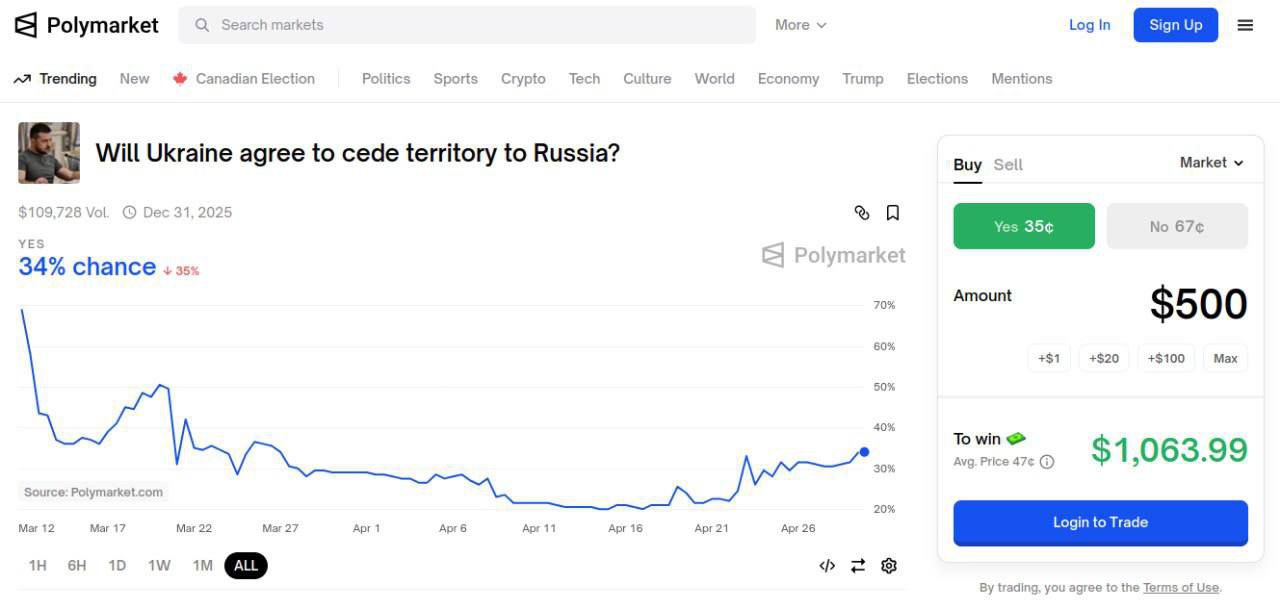Open the hamburger menu icon
This screenshot has height=609, width=1280.
click(x=1245, y=25)
